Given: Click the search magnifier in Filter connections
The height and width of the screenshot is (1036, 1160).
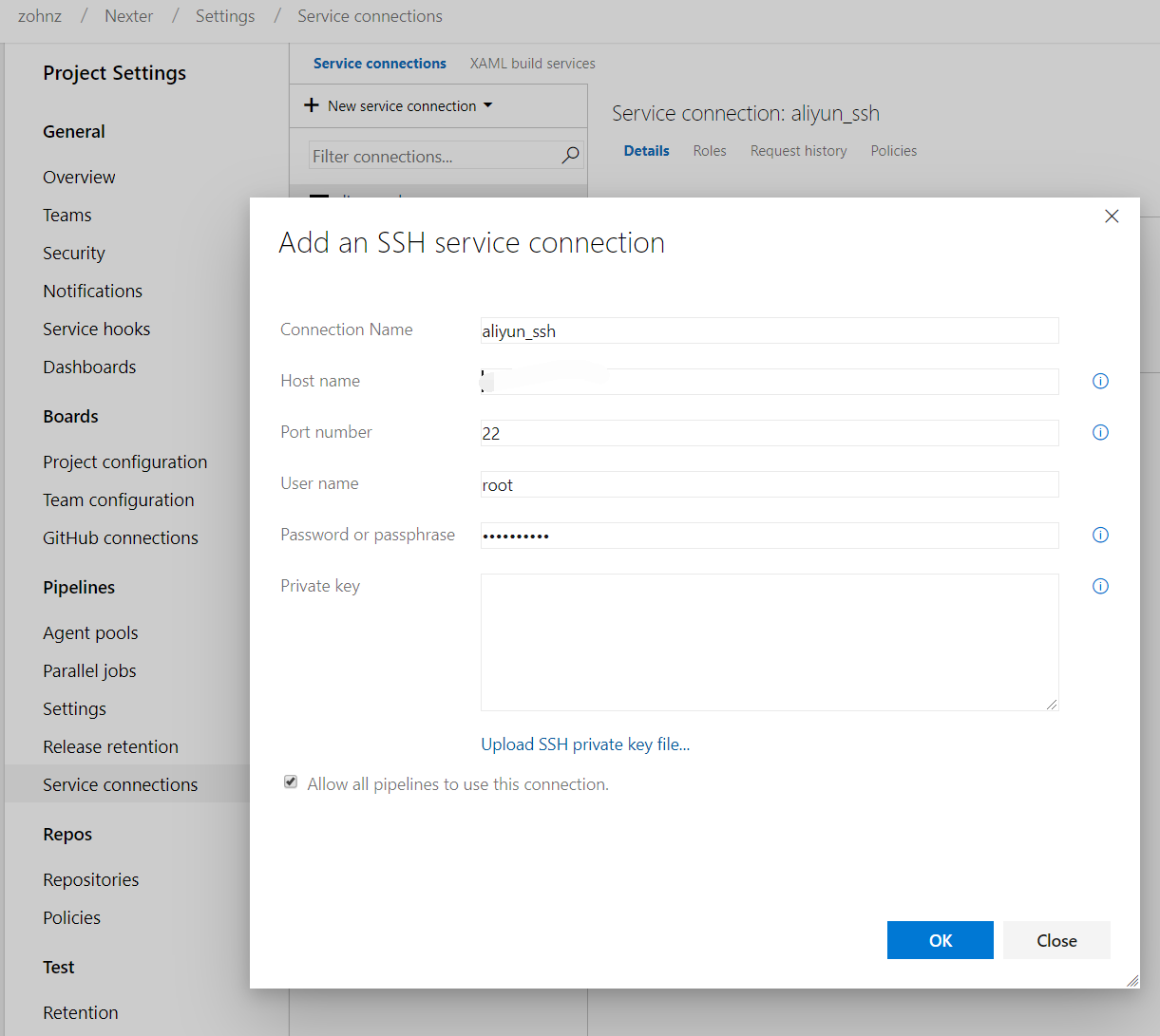Looking at the screenshot, I should coord(570,156).
